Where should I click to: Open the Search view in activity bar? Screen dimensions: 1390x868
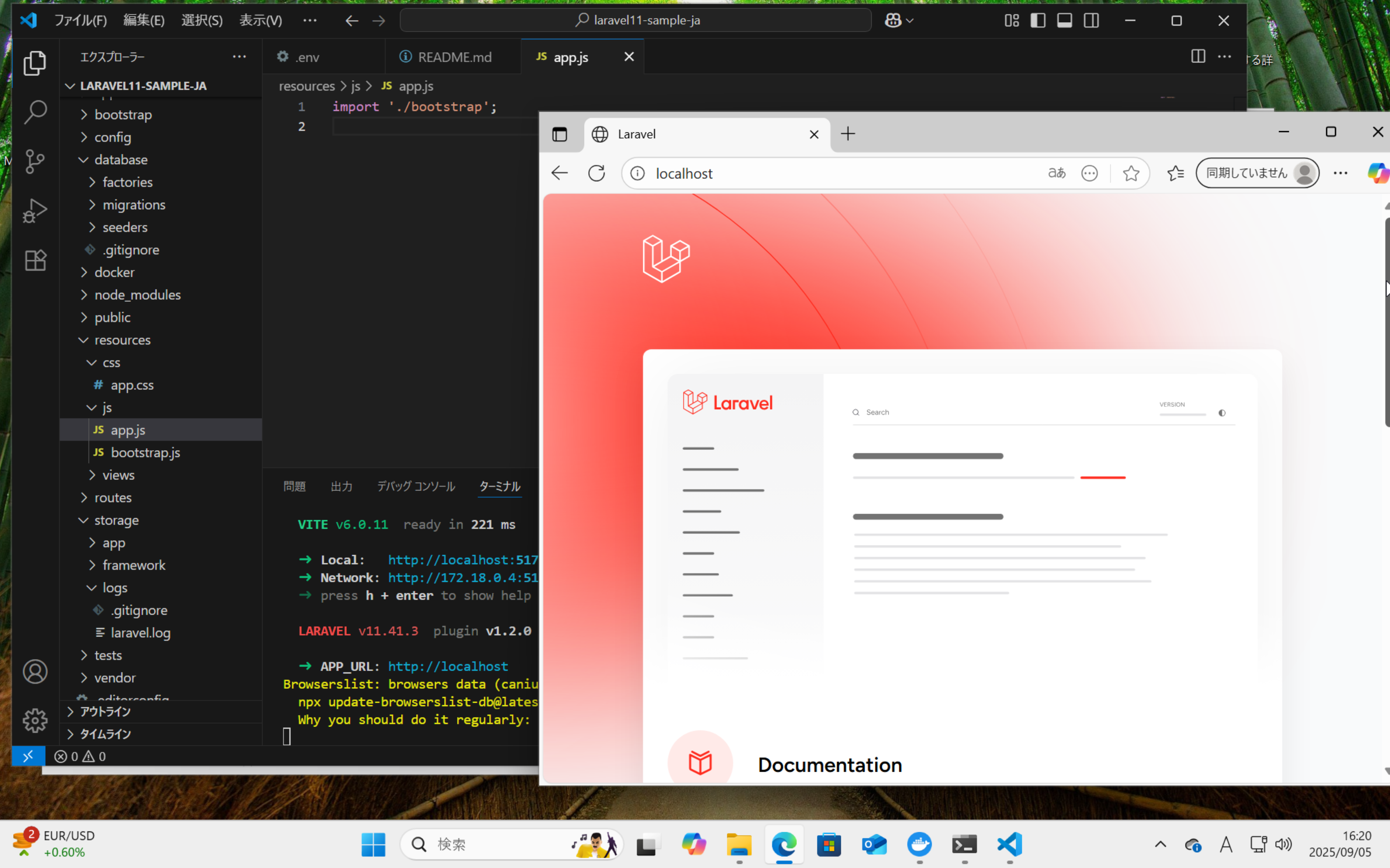point(35,112)
